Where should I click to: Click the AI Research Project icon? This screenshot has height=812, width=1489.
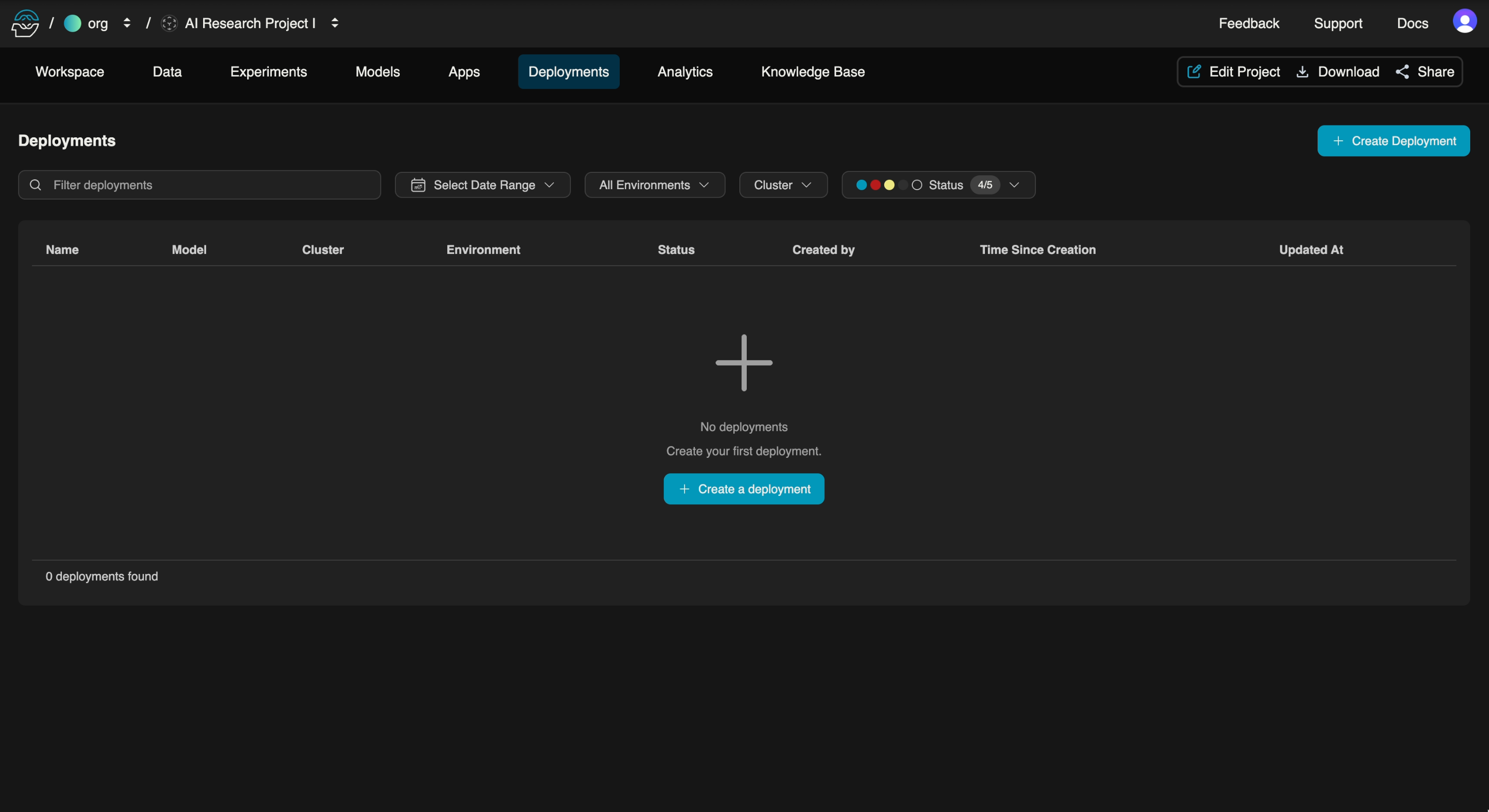coord(169,23)
